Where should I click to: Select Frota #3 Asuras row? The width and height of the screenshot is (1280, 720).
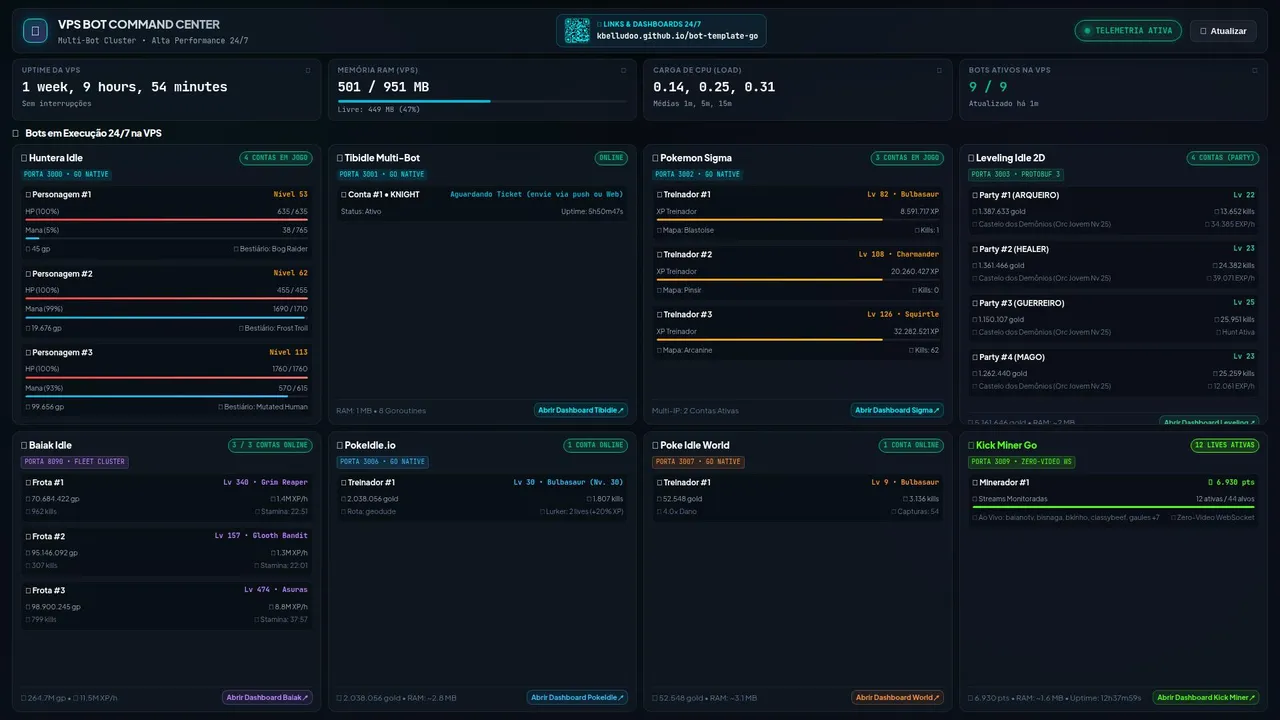click(x=167, y=604)
